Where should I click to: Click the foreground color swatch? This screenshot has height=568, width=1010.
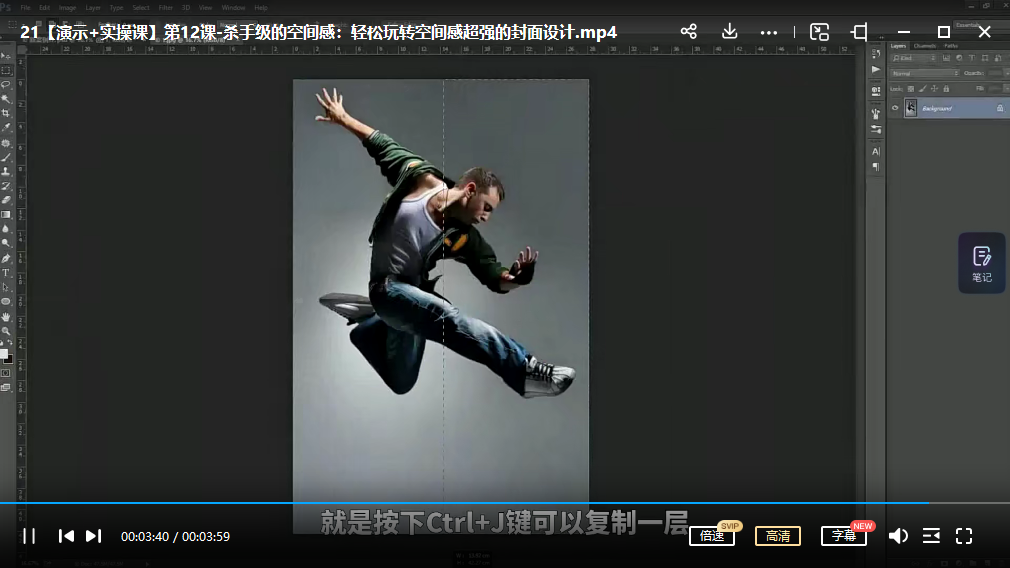click(x=4, y=354)
